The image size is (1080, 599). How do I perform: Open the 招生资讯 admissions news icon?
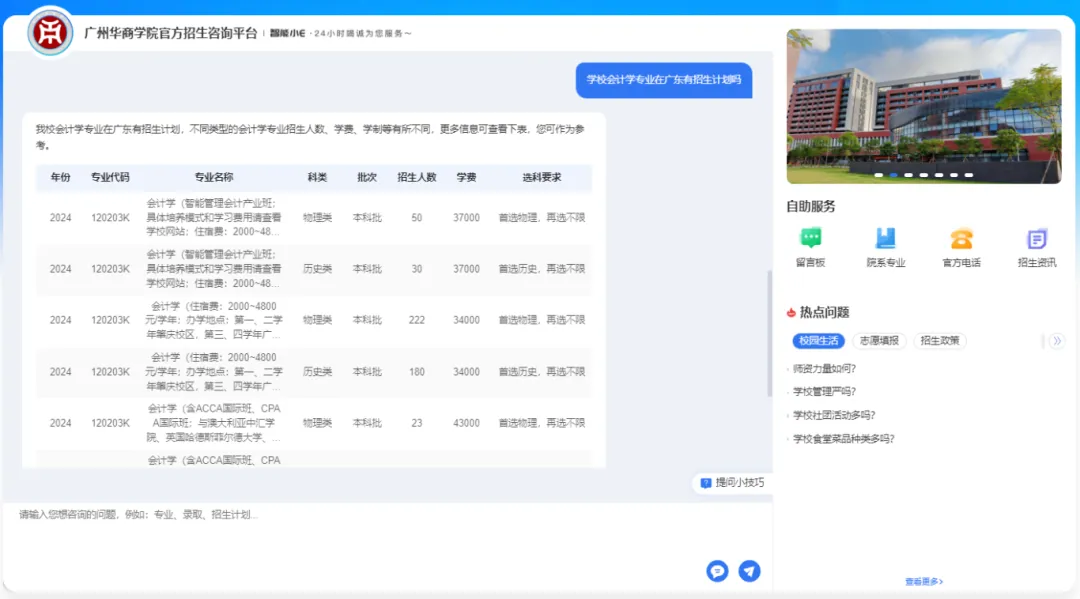1037,239
